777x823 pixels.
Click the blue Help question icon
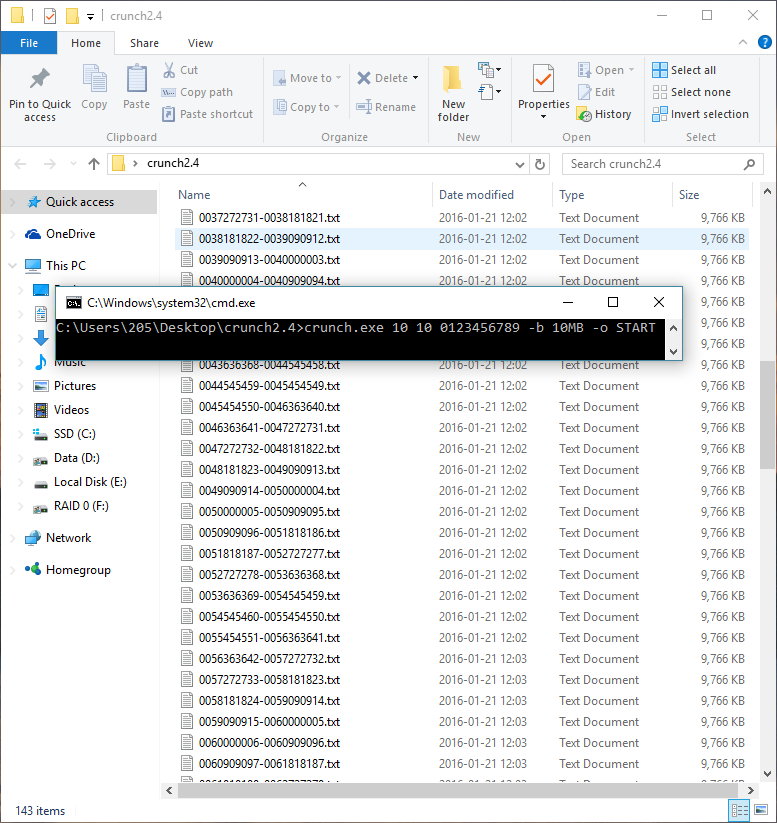pos(764,42)
